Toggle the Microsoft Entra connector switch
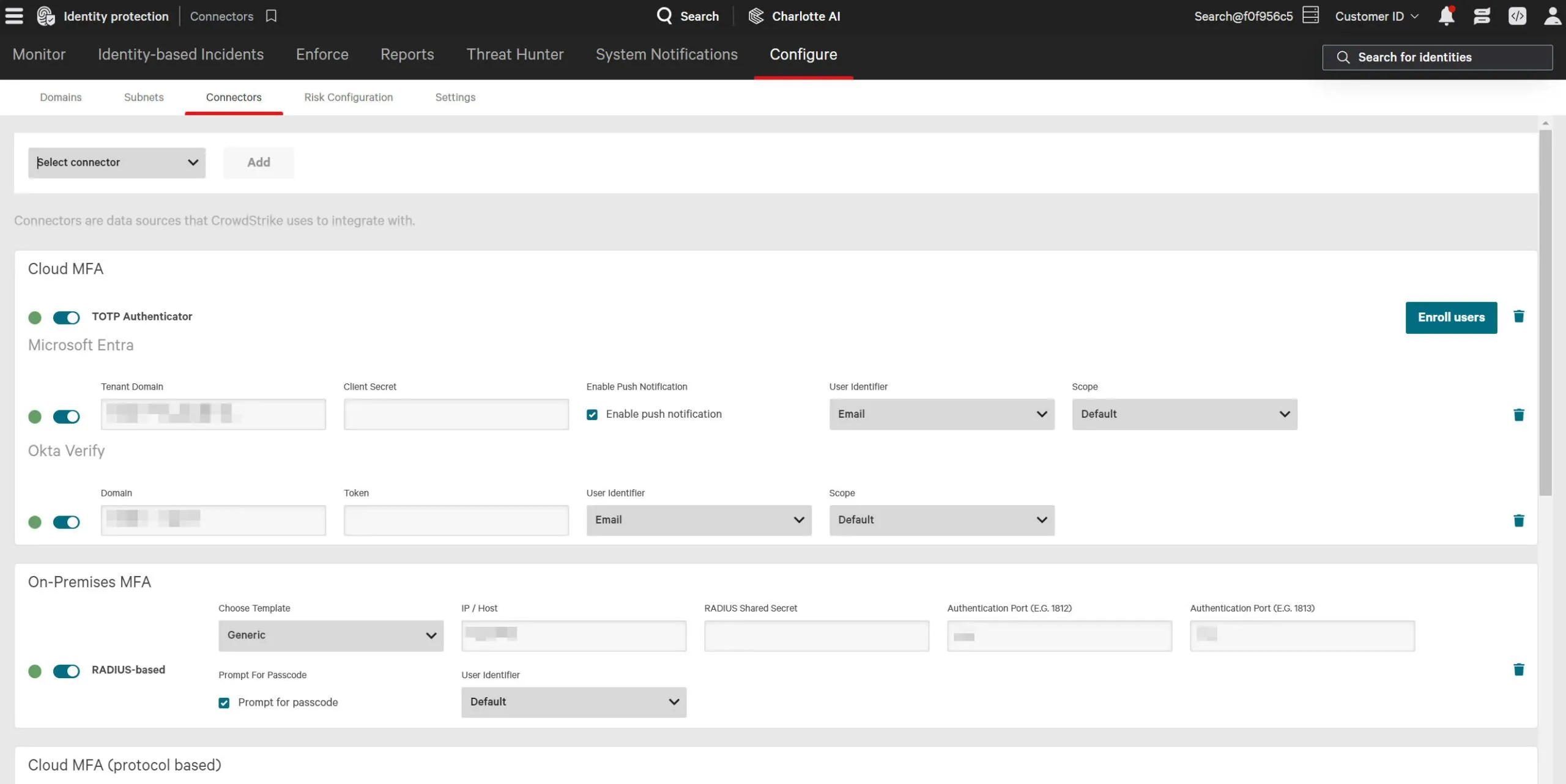The image size is (1566, 784). (x=66, y=416)
